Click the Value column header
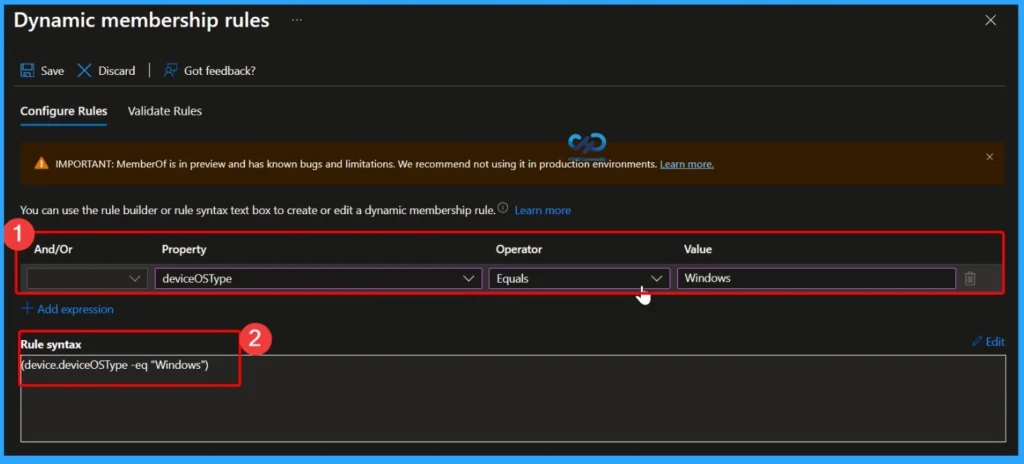 (x=697, y=250)
